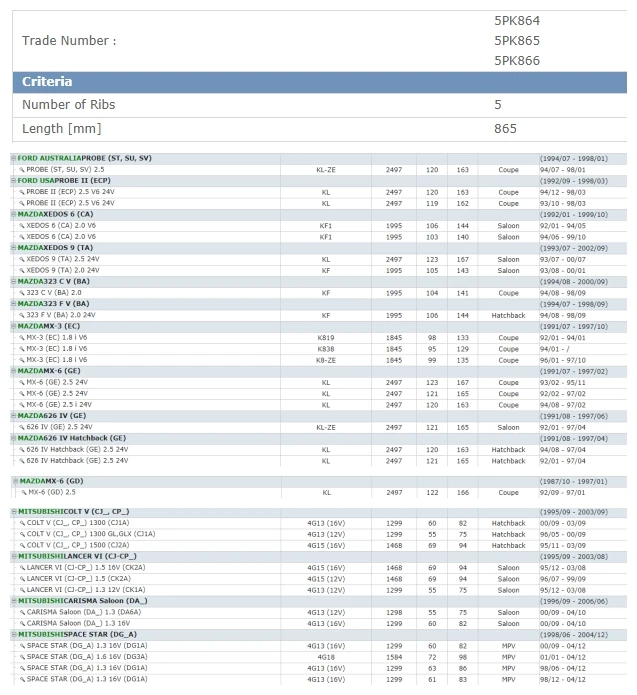Viewport: 637px width, 695px height.
Task: Click date range (1992/01 - 1999/10) on the XEDOS 6 header
Action: pos(574,215)
